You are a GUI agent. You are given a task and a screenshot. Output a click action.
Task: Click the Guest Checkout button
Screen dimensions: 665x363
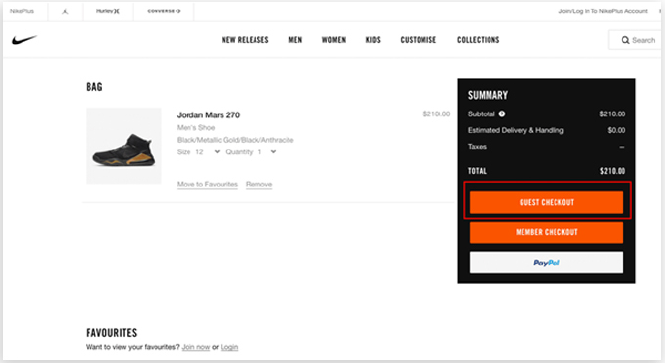(546, 202)
